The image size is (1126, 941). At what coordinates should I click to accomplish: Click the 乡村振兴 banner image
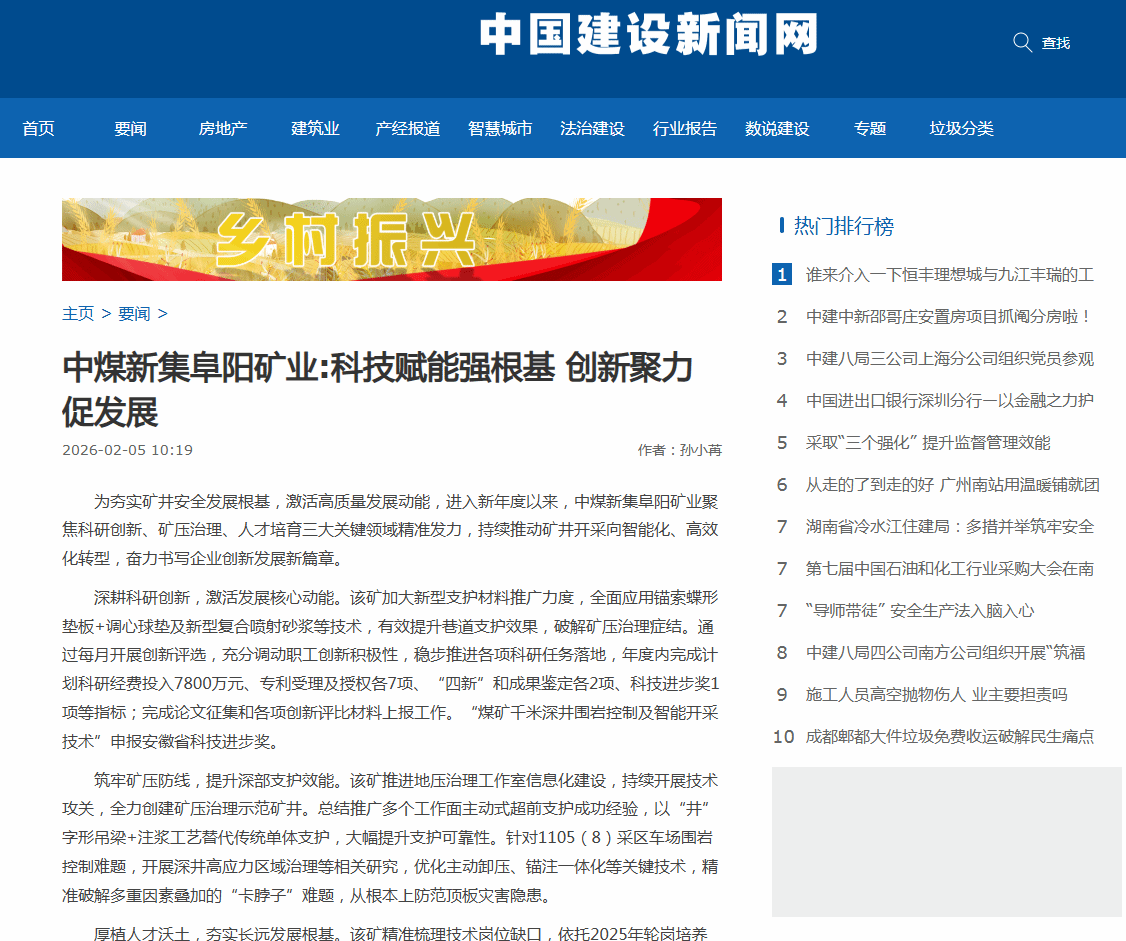click(391, 239)
